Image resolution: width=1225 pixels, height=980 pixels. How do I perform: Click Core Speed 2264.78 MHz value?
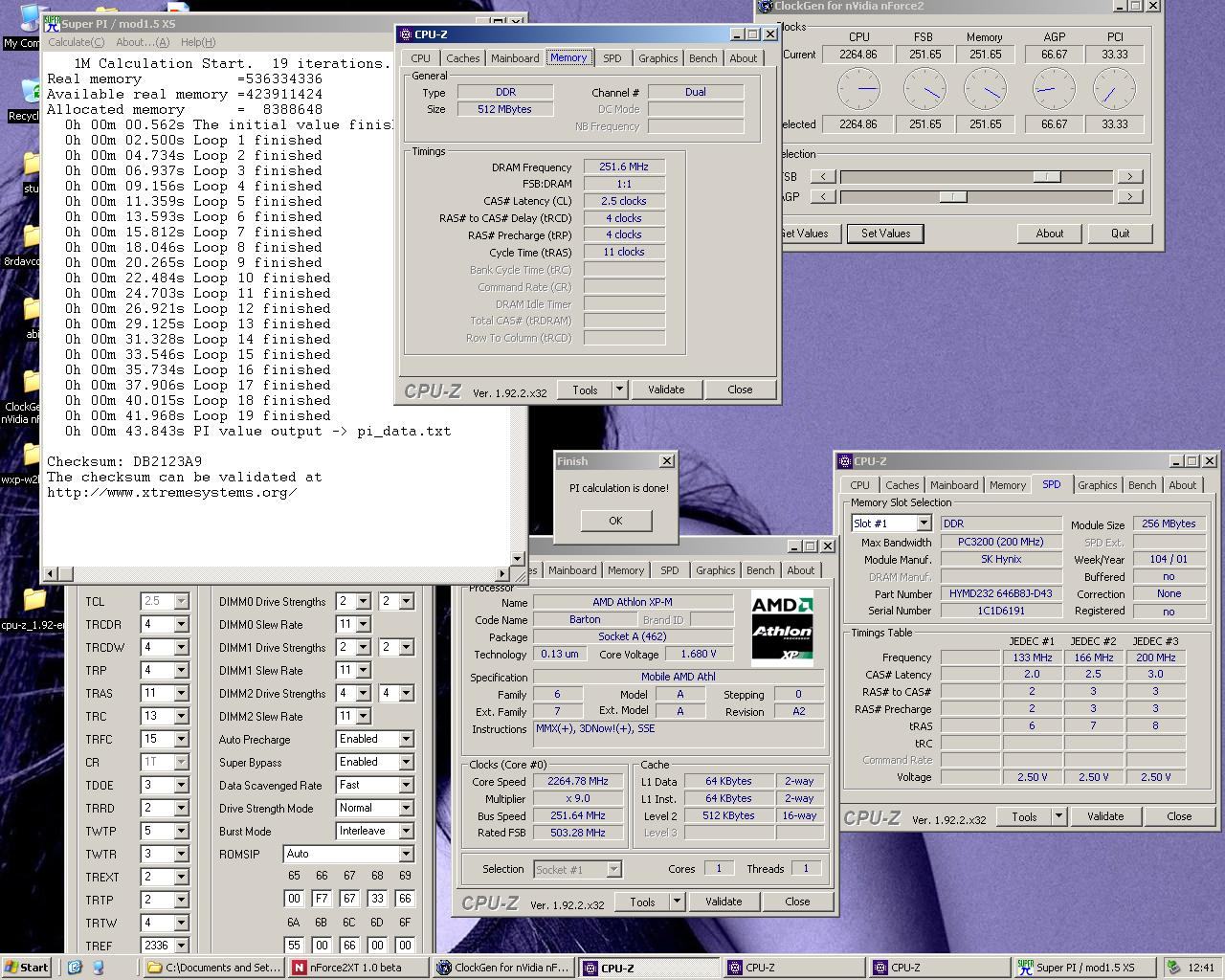[x=578, y=781]
